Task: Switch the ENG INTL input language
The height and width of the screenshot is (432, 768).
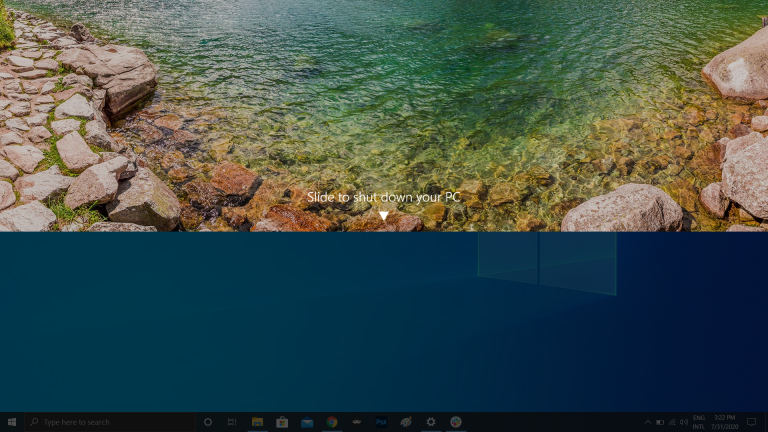Action: pos(698,422)
